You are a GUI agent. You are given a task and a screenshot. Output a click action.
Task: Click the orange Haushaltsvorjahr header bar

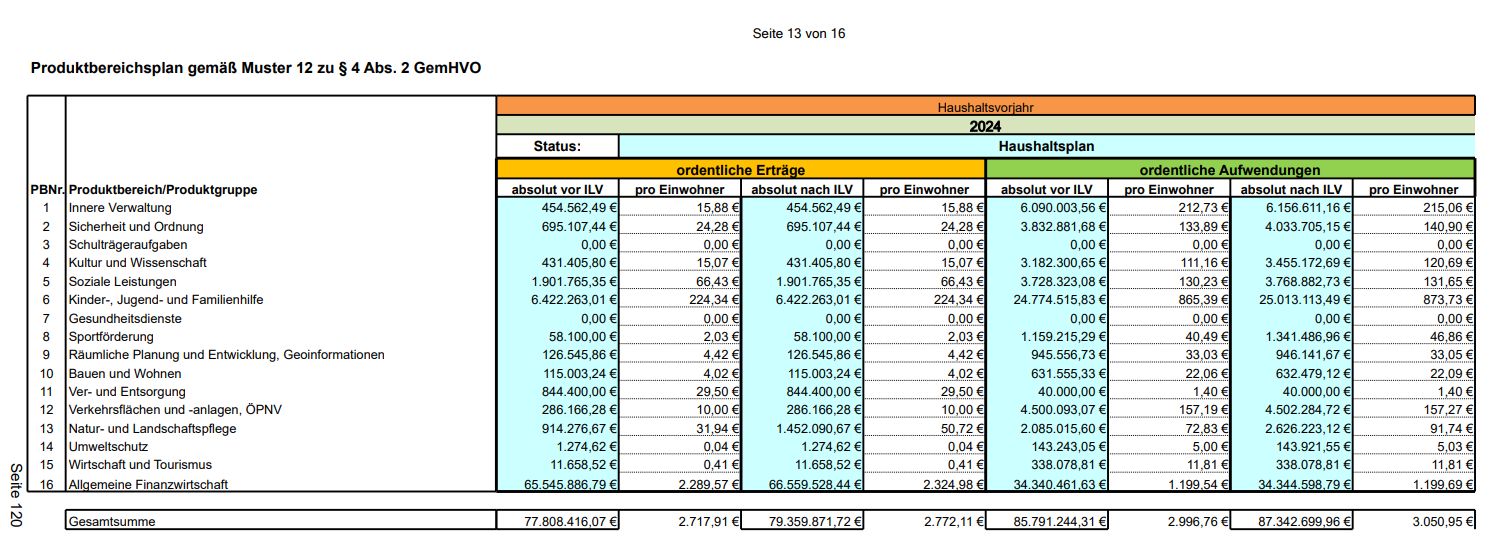tap(984, 106)
